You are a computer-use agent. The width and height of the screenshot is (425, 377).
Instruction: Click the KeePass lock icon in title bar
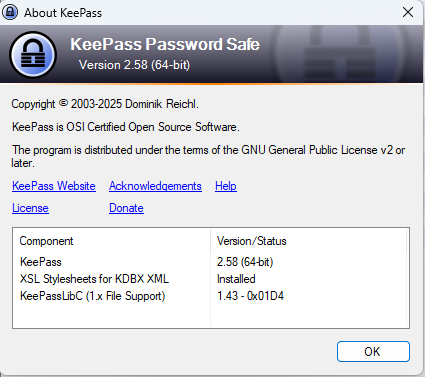pos(10,12)
